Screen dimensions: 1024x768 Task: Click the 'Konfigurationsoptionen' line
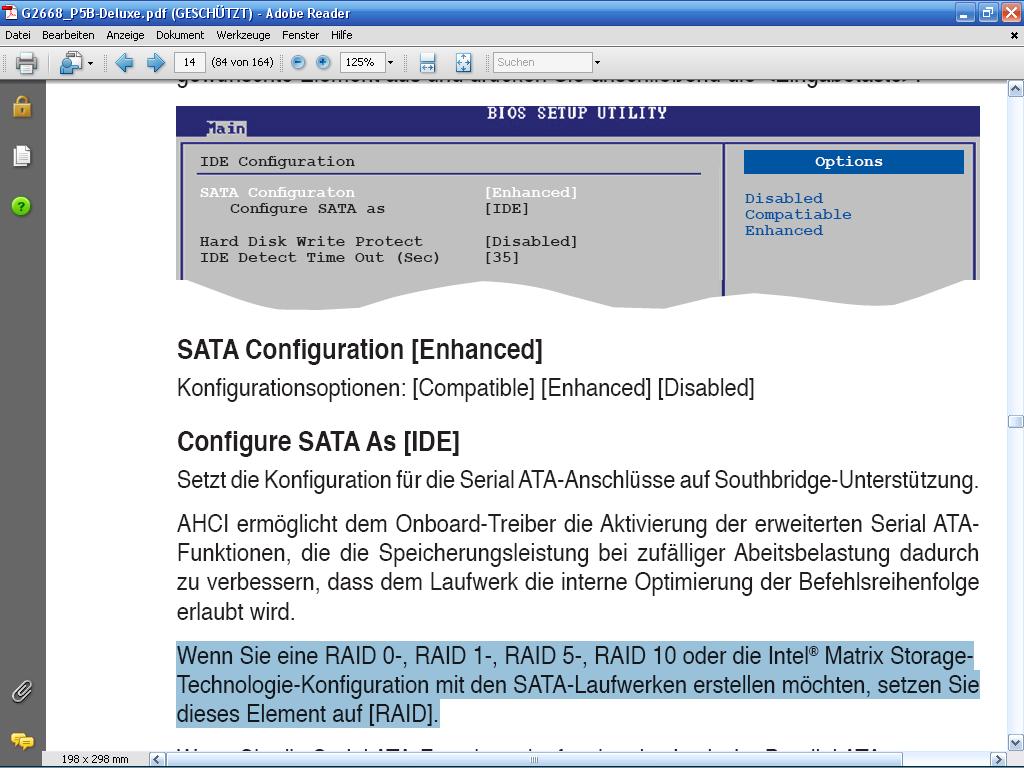point(466,388)
